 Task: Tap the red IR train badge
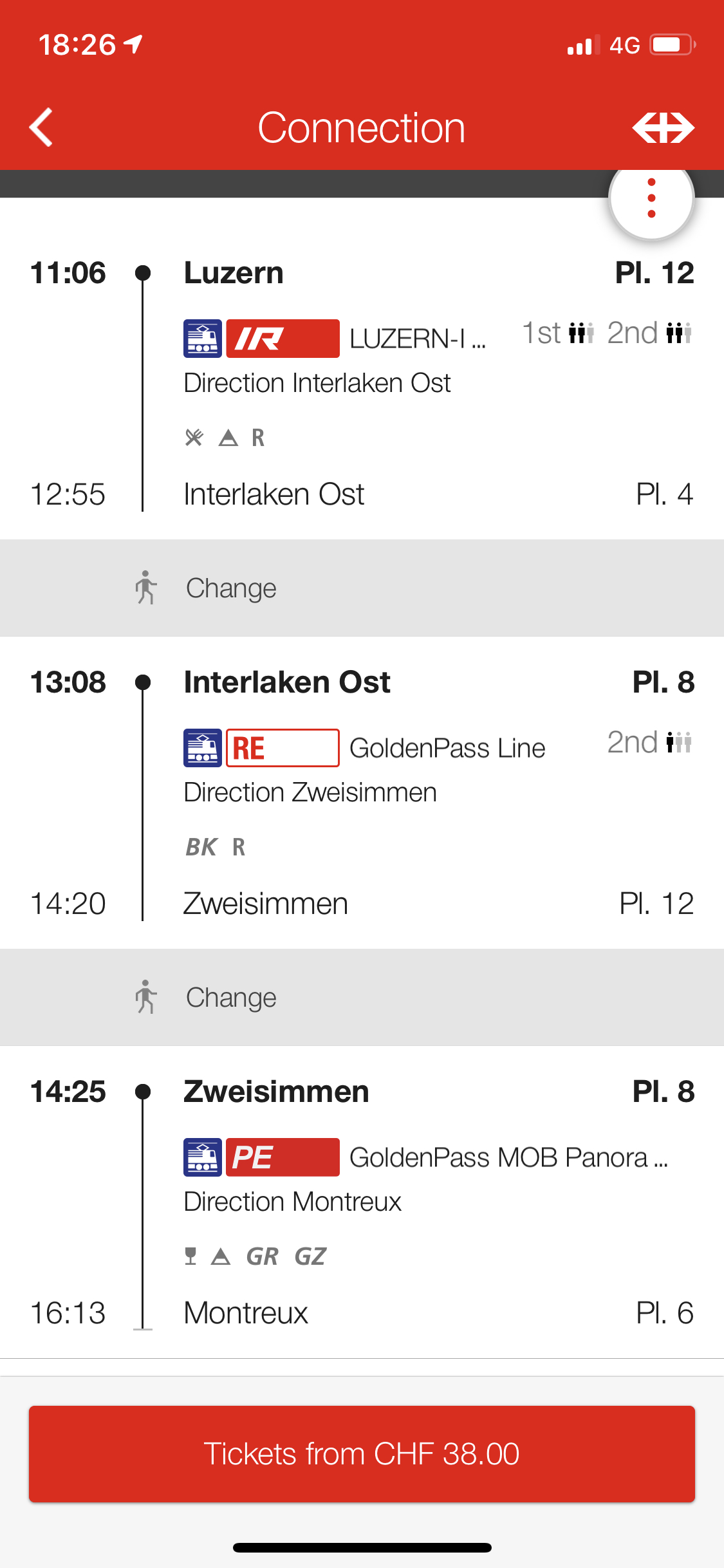[x=283, y=339]
